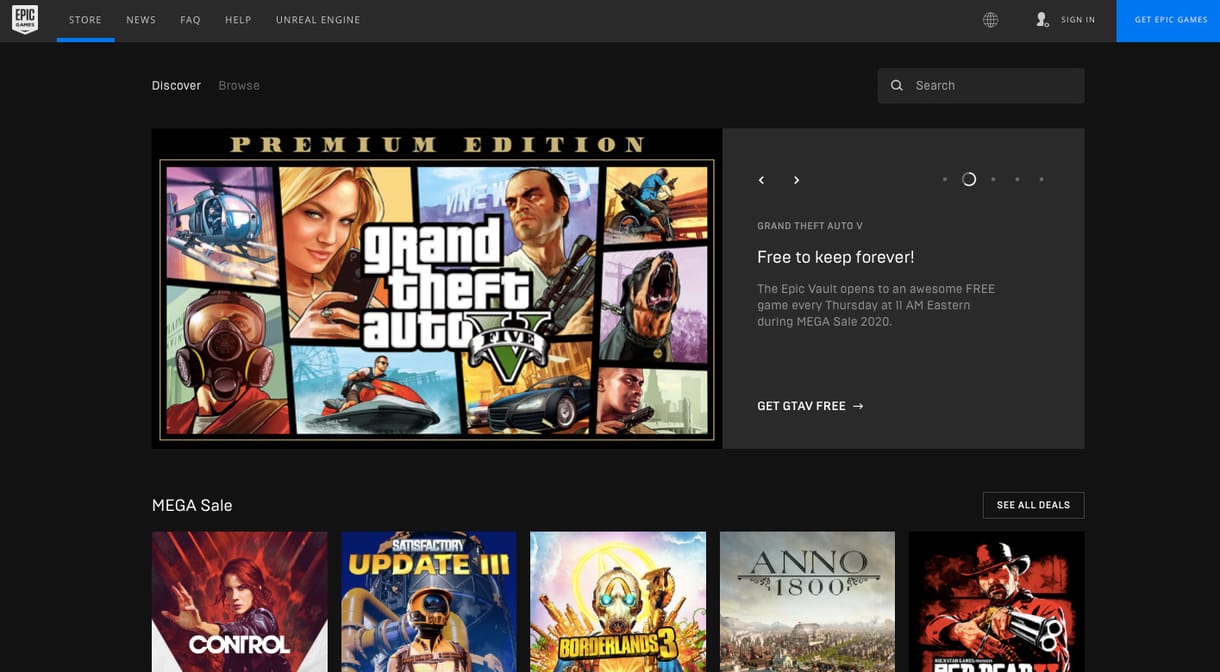Image resolution: width=1220 pixels, height=672 pixels.
Task: Open the Help menu item
Action: [238, 20]
